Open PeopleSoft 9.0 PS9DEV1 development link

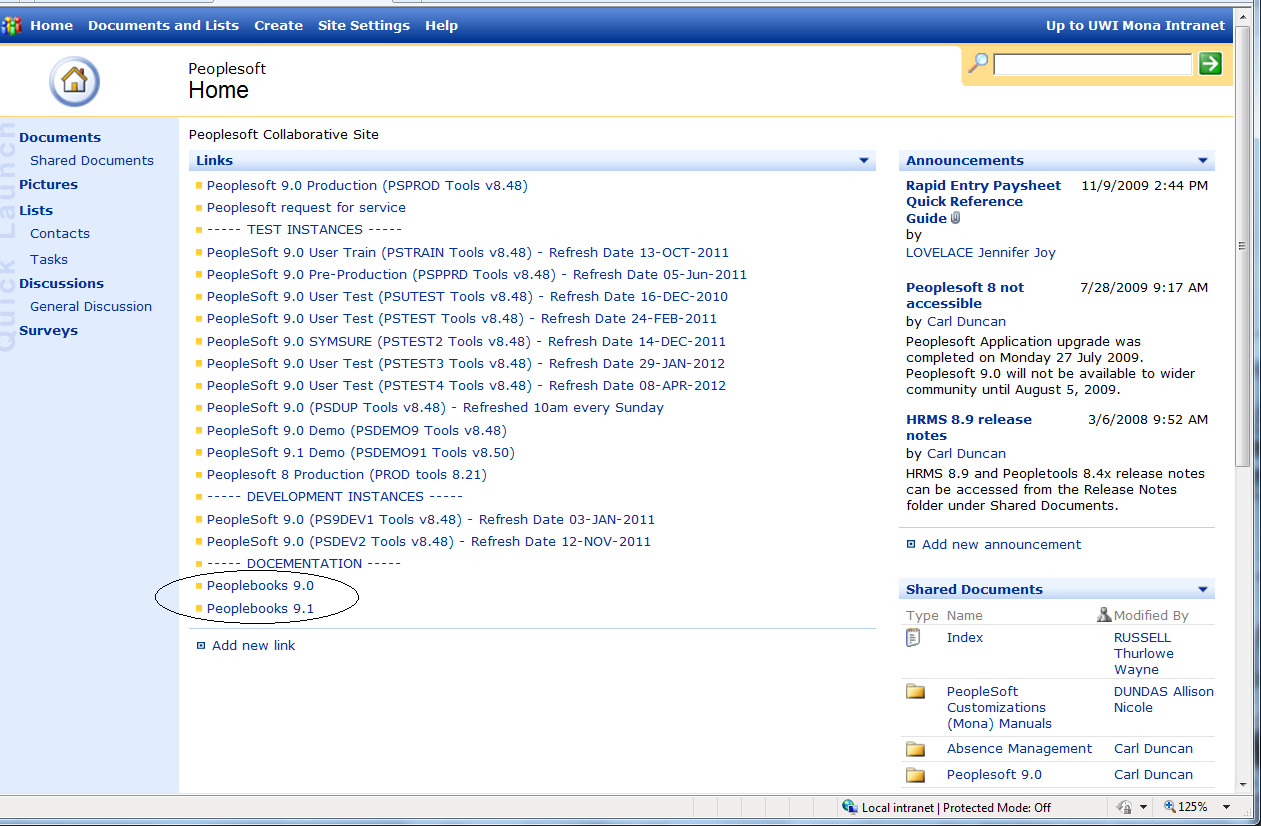(x=431, y=520)
